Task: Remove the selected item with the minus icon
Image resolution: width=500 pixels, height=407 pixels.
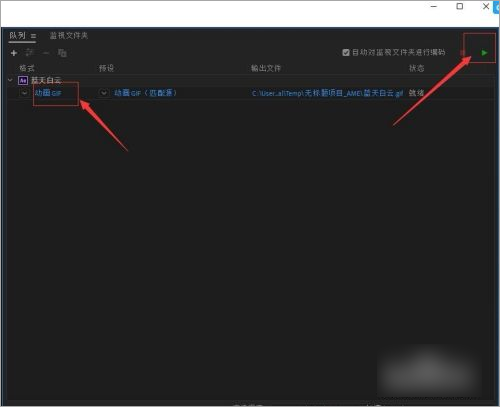Action: [x=46, y=53]
